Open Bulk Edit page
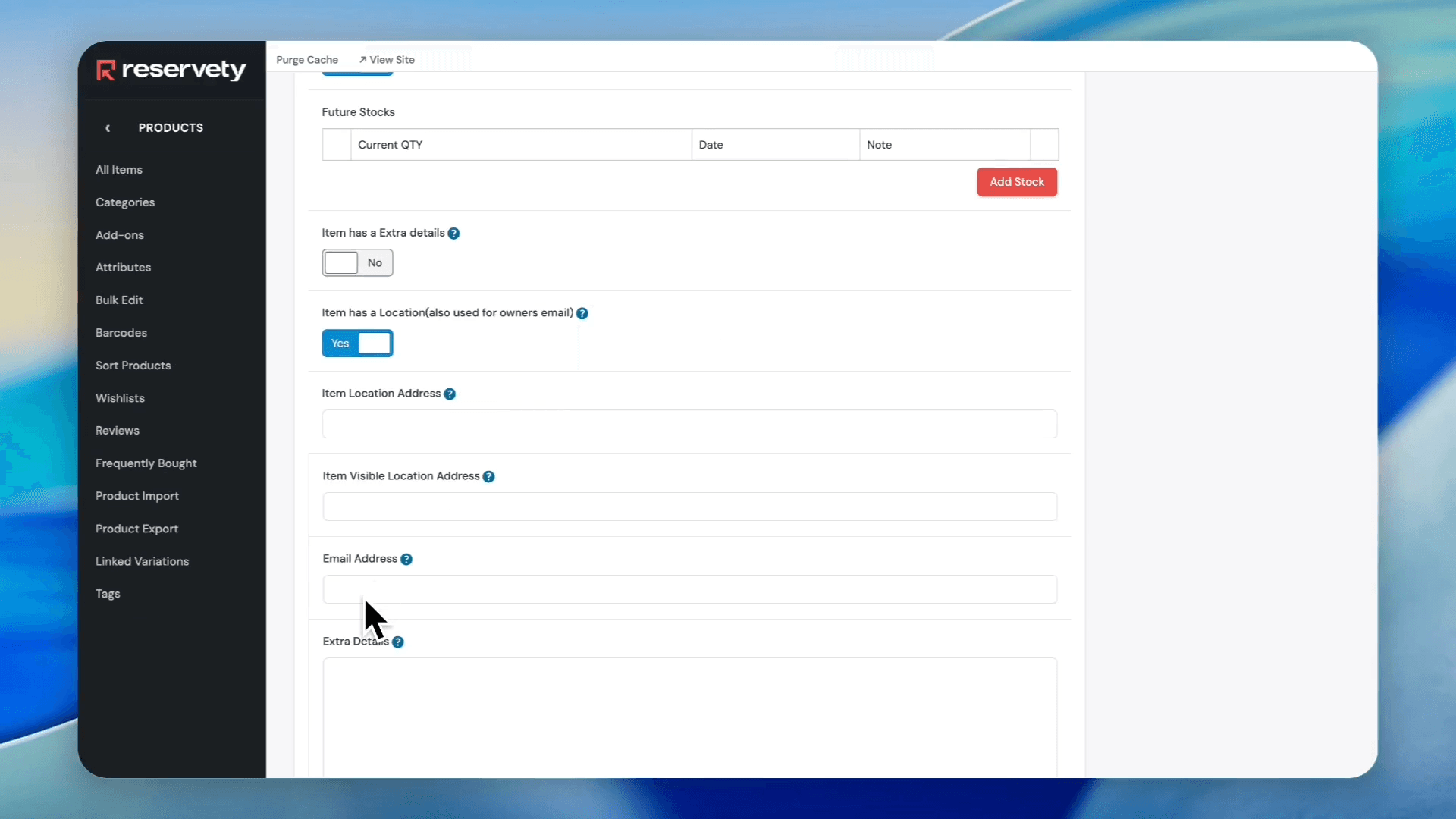Image resolution: width=1456 pixels, height=819 pixels. coord(119,300)
